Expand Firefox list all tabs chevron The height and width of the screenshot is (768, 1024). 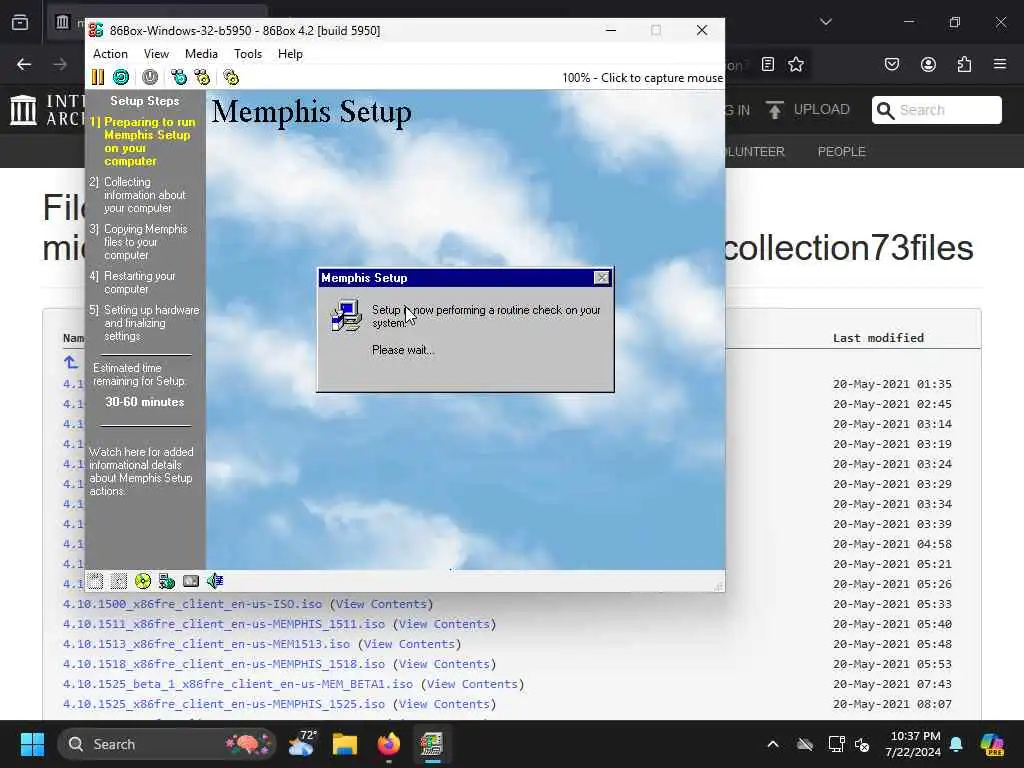tap(826, 22)
